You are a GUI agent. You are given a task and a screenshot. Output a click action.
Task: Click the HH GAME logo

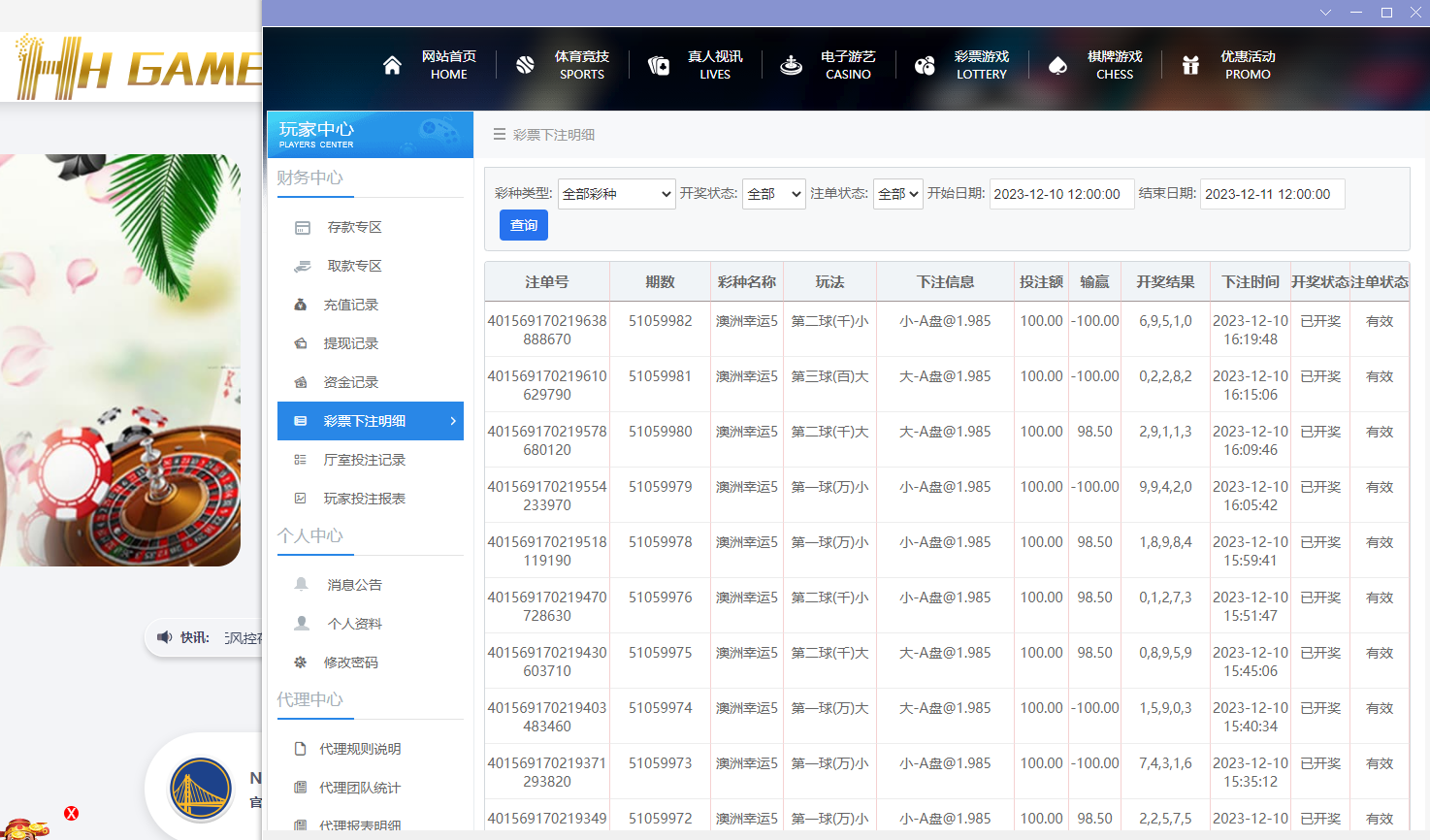(x=139, y=68)
